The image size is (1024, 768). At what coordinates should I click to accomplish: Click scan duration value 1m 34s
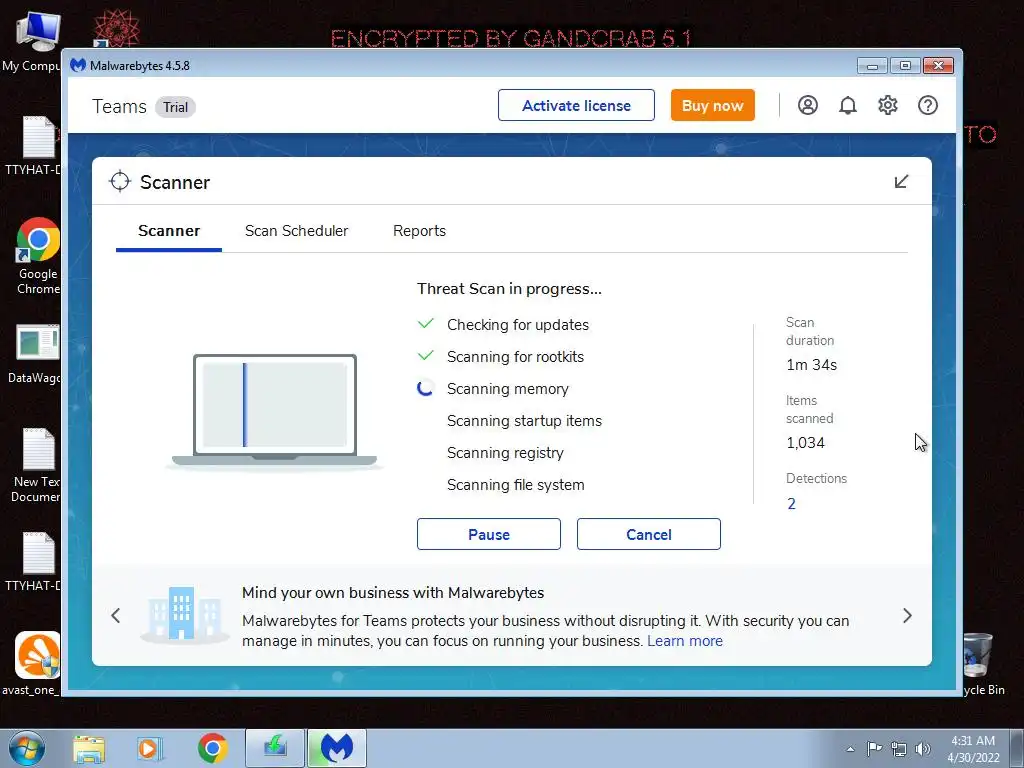(812, 364)
